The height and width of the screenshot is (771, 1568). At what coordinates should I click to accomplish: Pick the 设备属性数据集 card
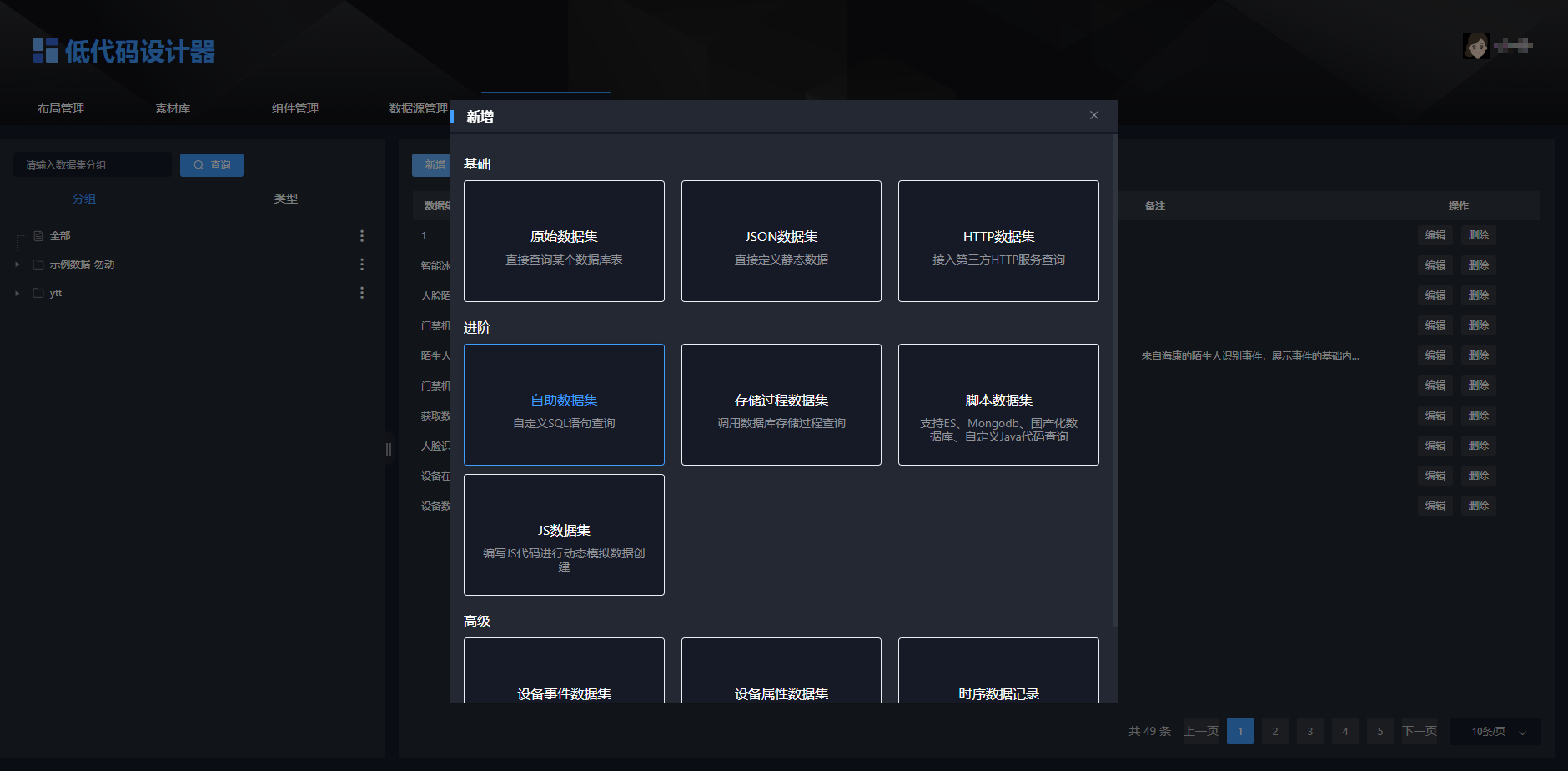781,670
